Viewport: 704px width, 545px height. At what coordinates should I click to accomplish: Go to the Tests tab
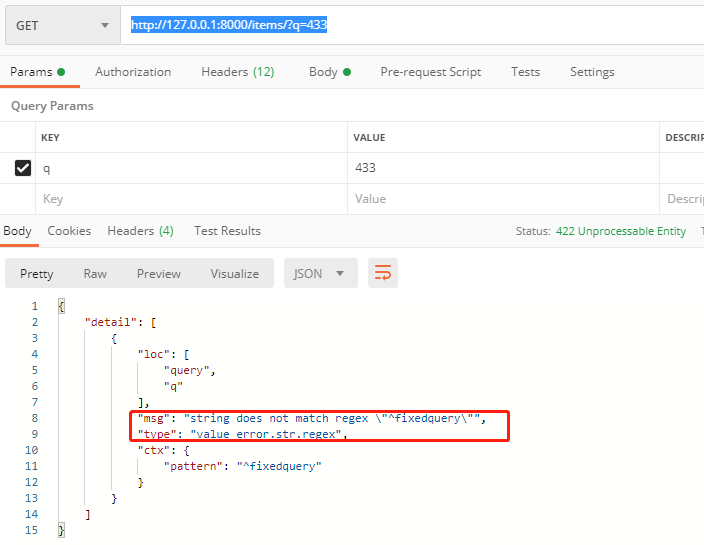pos(525,72)
